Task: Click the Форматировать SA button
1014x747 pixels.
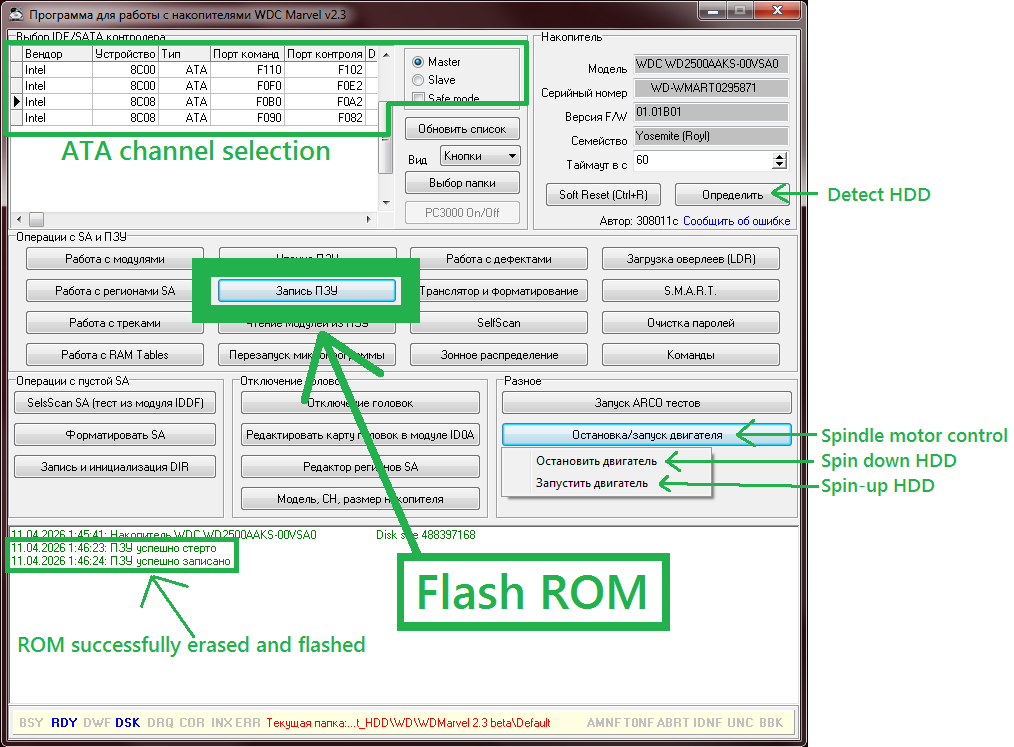Action: 115,435
